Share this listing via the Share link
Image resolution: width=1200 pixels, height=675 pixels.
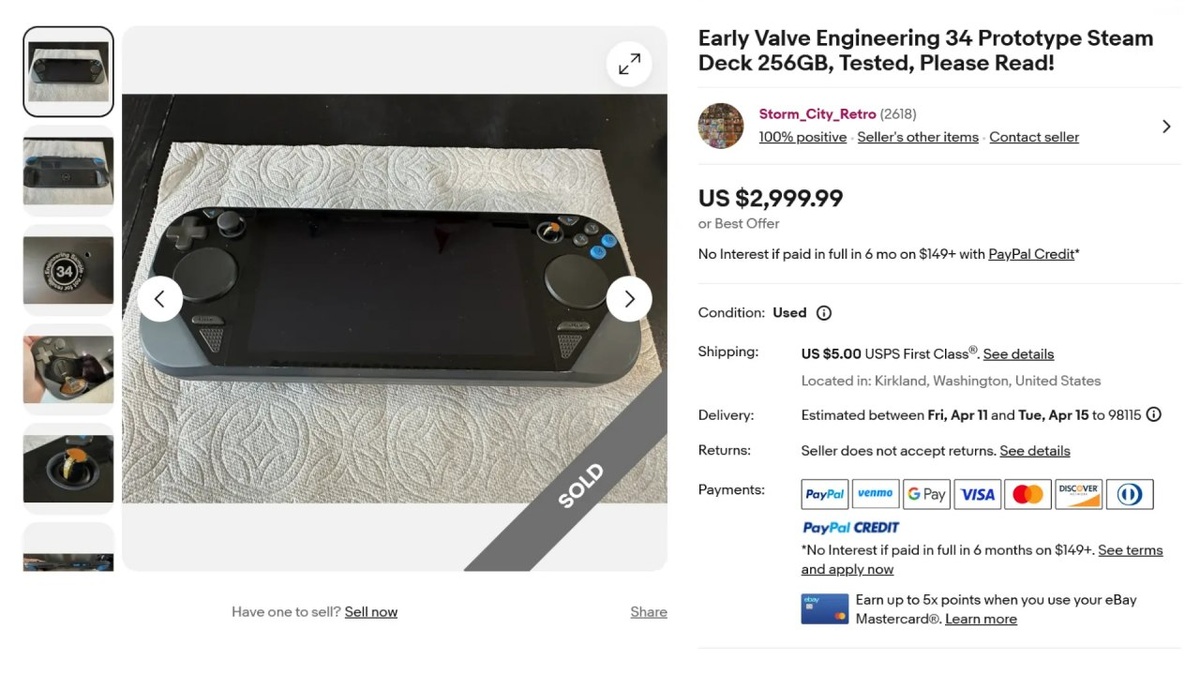pos(649,612)
